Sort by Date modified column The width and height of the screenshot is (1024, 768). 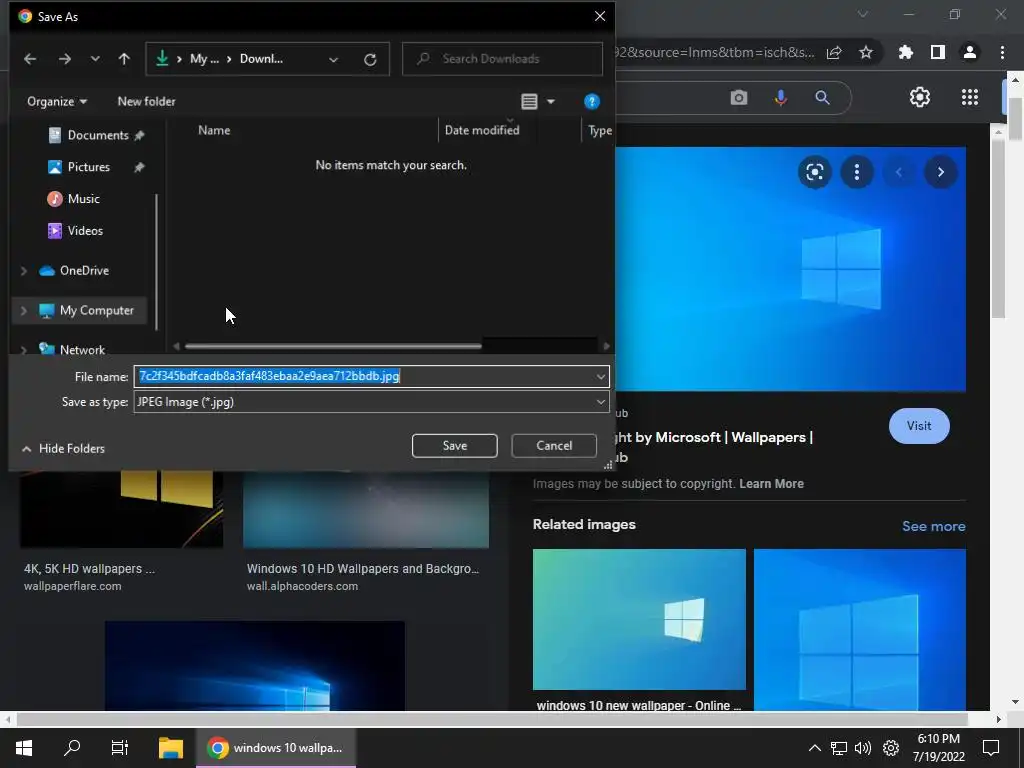pyautogui.click(x=482, y=130)
